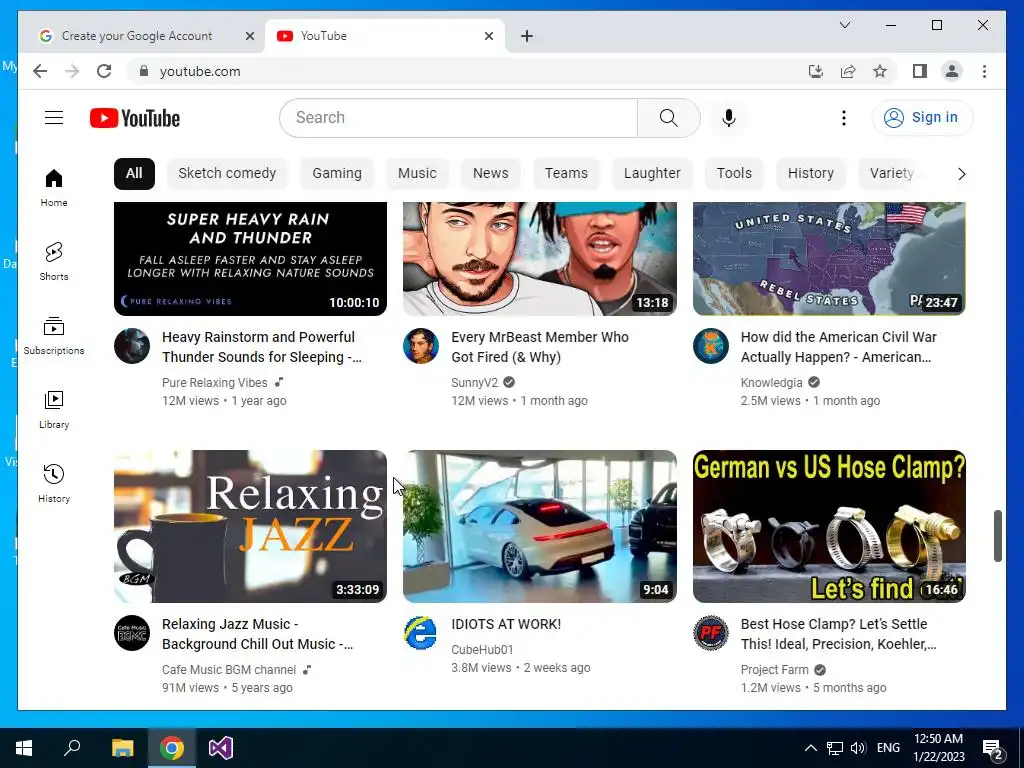Screen dimensions: 1024x768
Task: Open Cafe Music BGM channel avatar
Action: click(x=132, y=633)
